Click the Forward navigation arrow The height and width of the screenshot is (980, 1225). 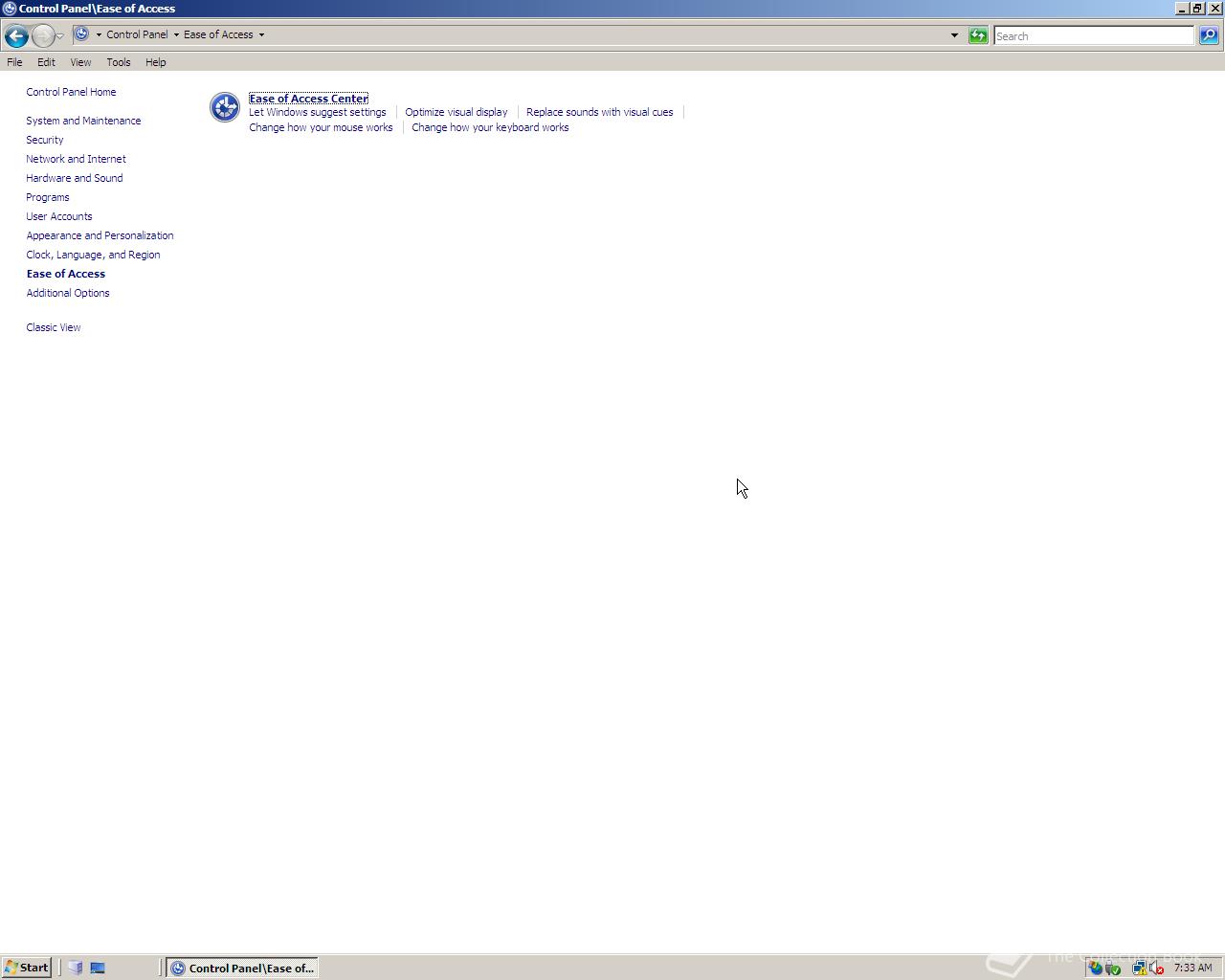[42, 36]
